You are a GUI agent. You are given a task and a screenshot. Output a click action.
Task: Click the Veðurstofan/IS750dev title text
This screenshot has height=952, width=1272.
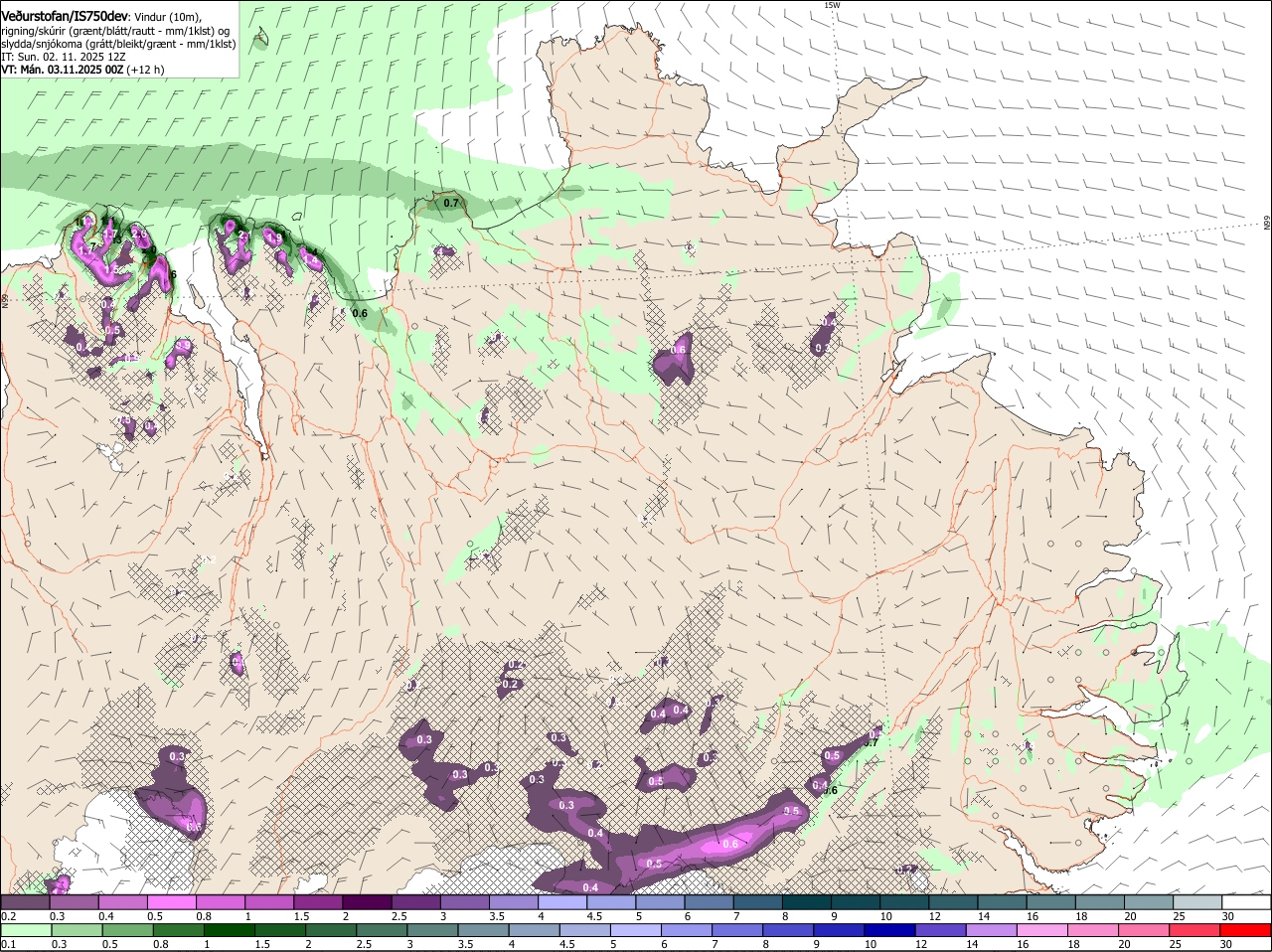(65, 17)
